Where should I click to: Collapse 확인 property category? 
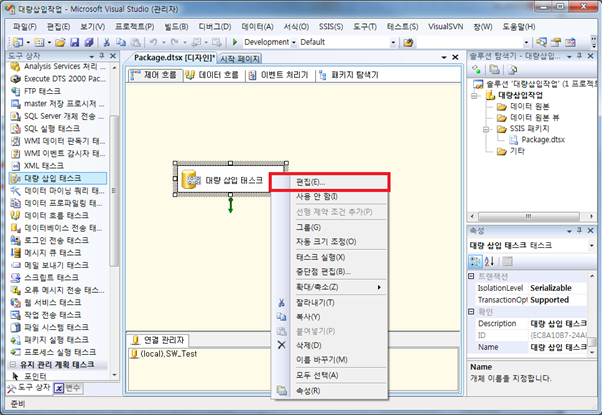471,311
